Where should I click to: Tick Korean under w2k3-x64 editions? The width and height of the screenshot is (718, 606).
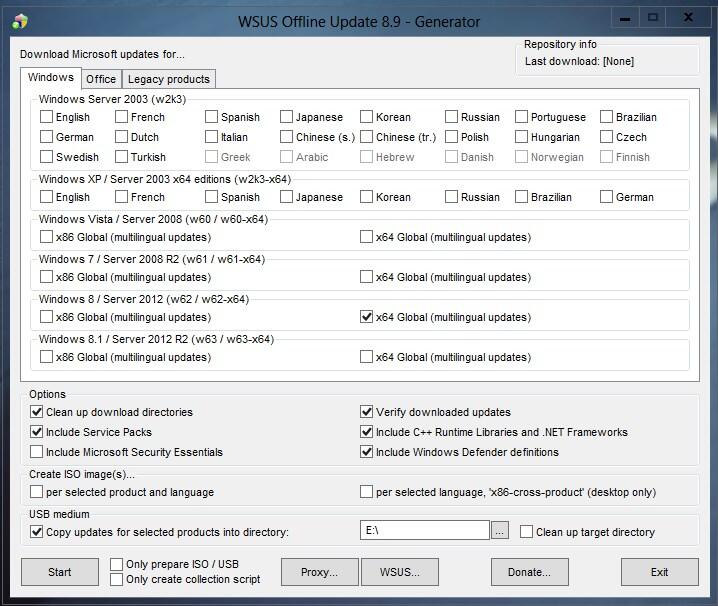click(x=366, y=197)
